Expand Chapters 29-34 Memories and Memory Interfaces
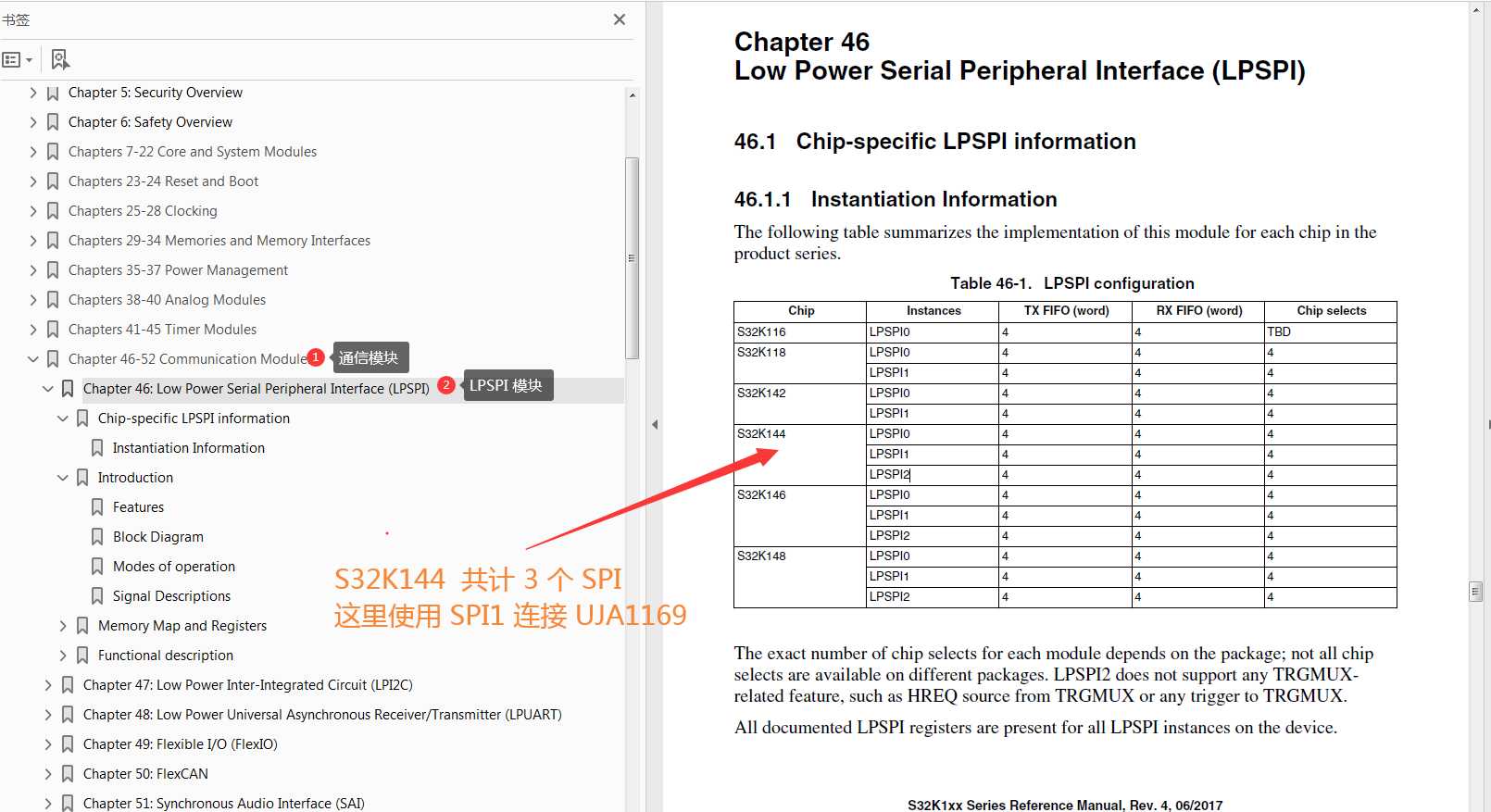 33,241
